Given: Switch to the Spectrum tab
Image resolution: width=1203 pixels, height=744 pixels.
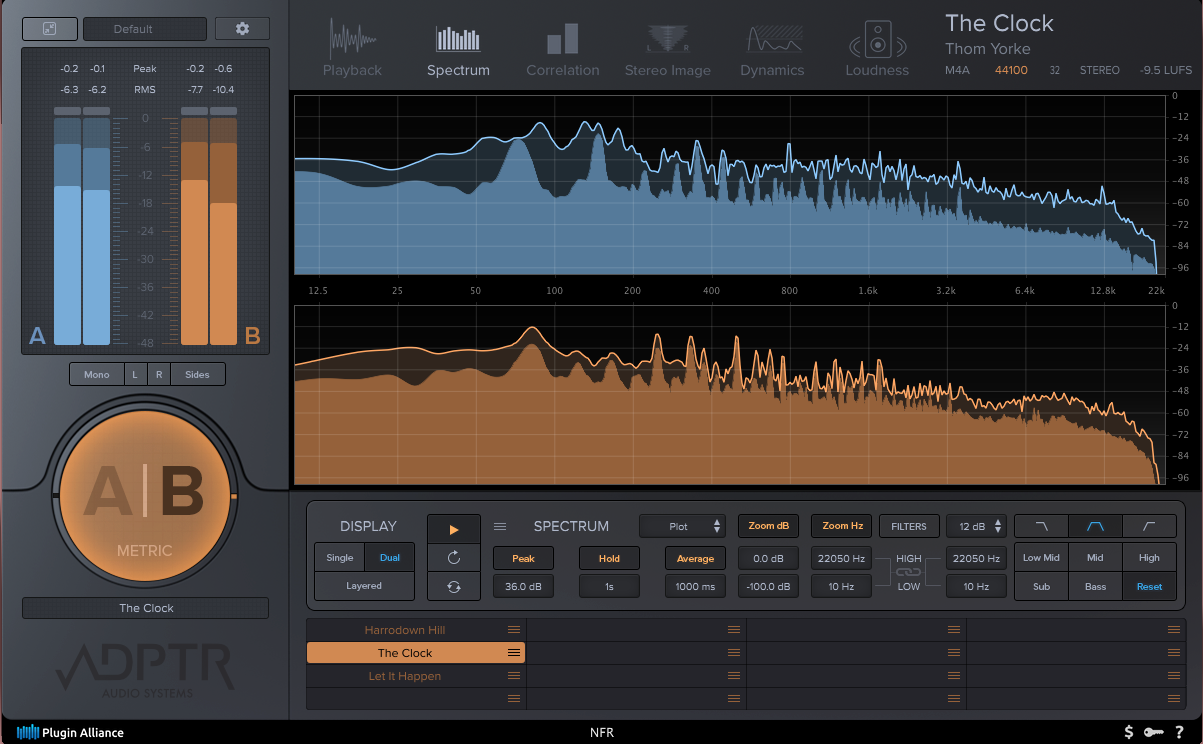Looking at the screenshot, I should [x=458, y=49].
